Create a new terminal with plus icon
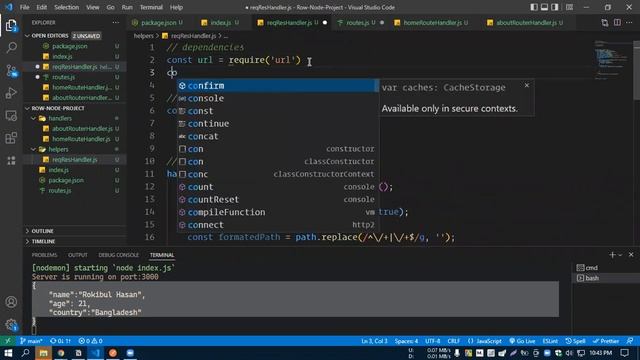 [612, 255]
